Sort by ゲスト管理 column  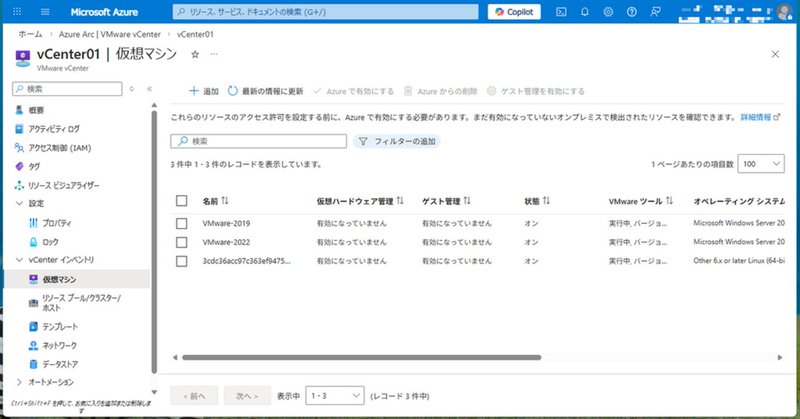click(446, 201)
